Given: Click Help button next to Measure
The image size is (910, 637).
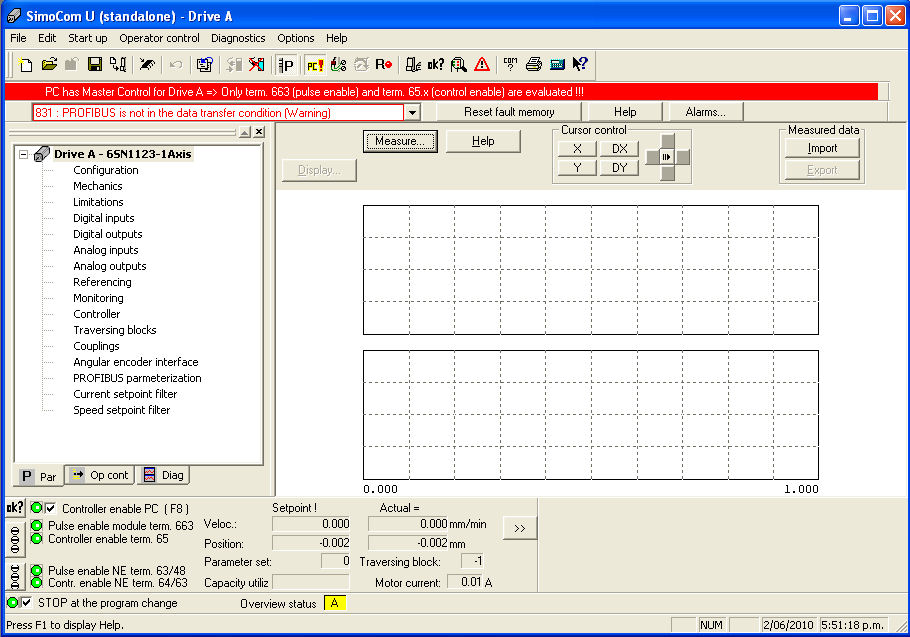Looking at the screenshot, I should tap(483, 141).
